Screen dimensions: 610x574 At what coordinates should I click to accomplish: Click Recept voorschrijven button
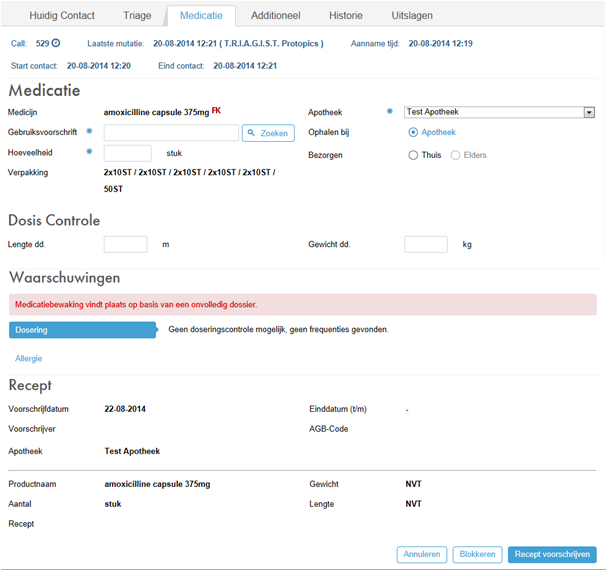552,554
